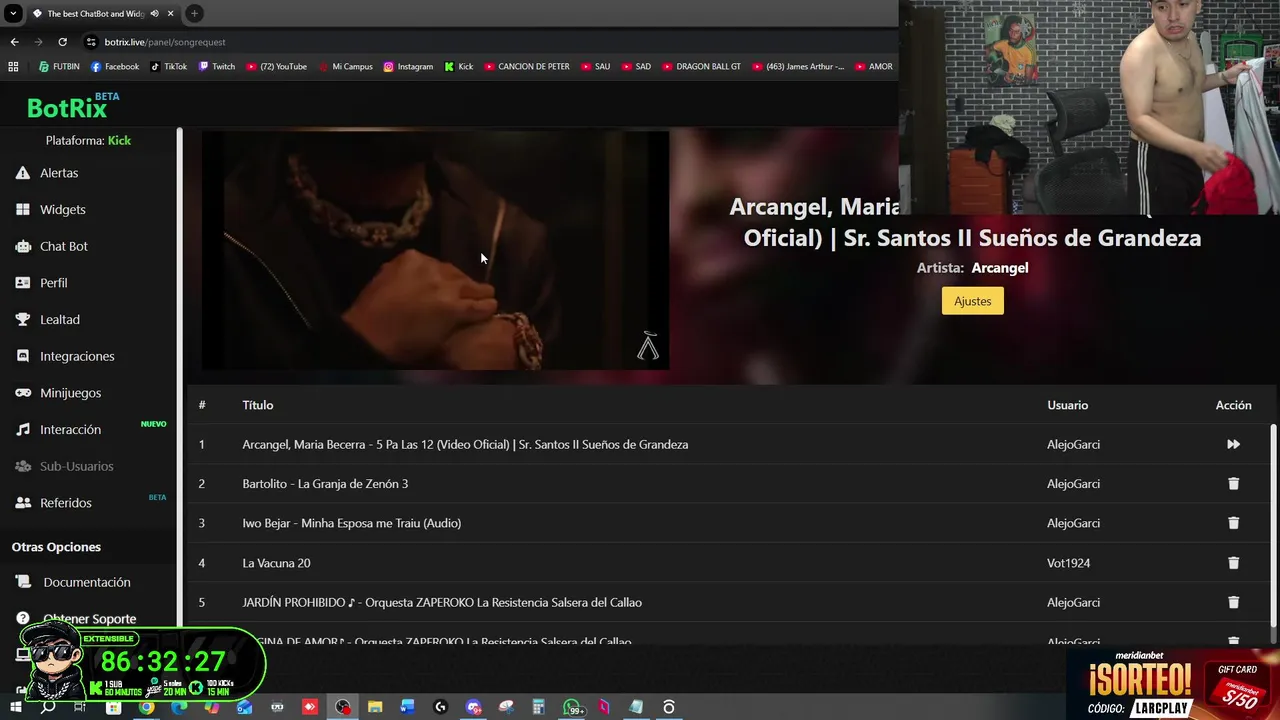Click the BotRix logo

(72, 106)
